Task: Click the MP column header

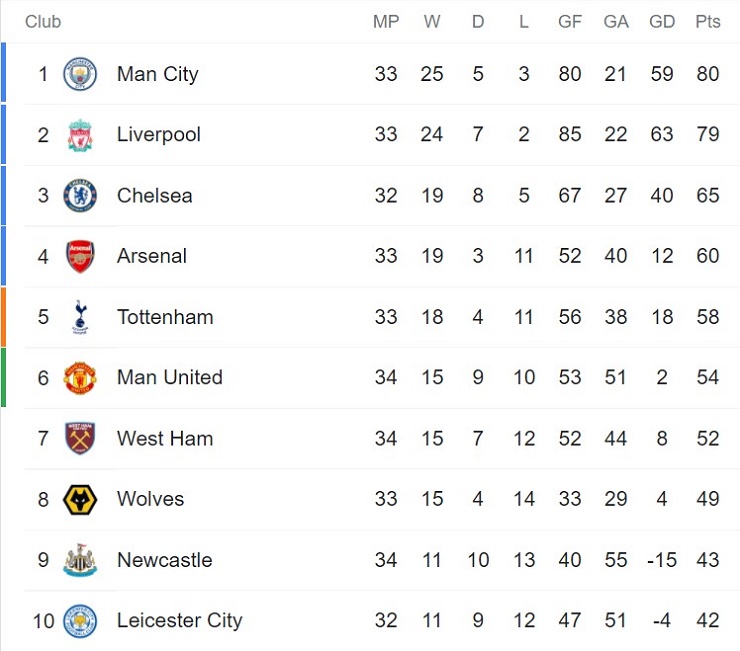Action: pyautogui.click(x=385, y=22)
